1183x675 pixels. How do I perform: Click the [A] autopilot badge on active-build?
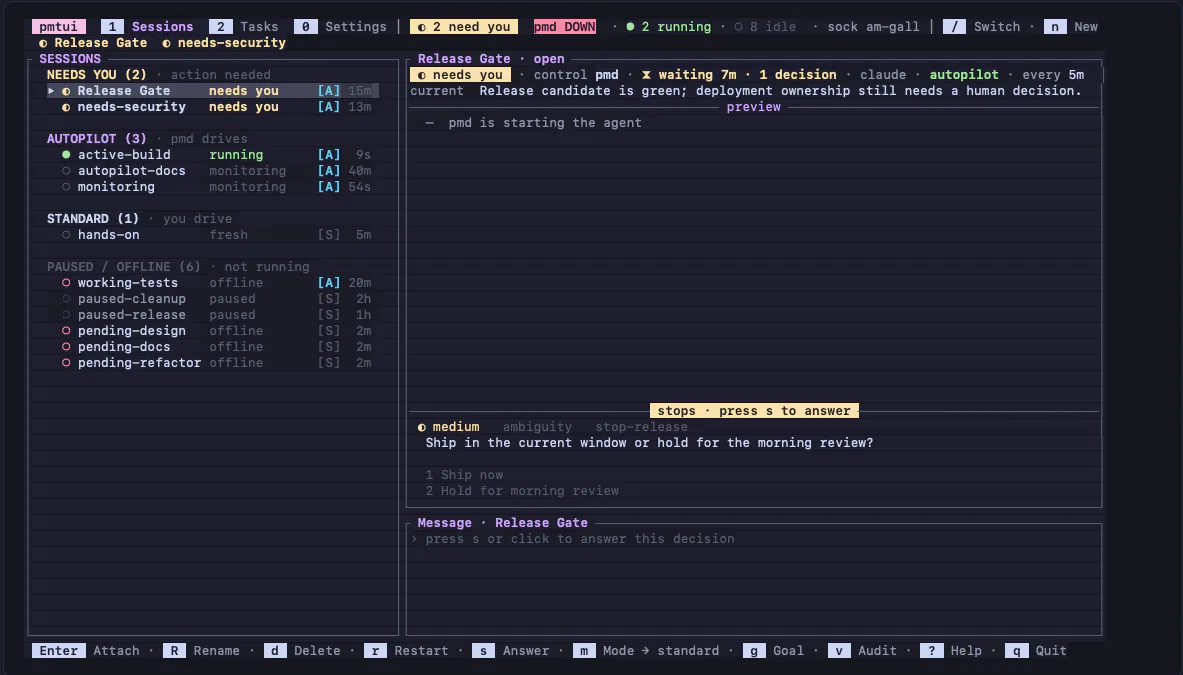[329, 155]
